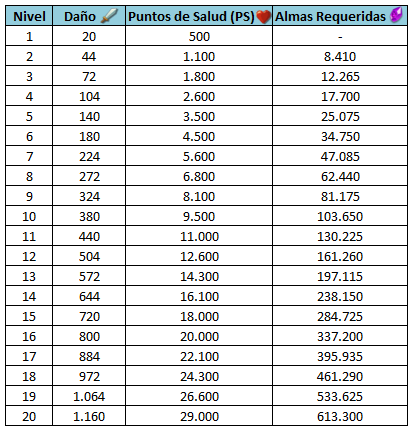Select the health cell 18.000
The image size is (413, 433).
point(199,316)
